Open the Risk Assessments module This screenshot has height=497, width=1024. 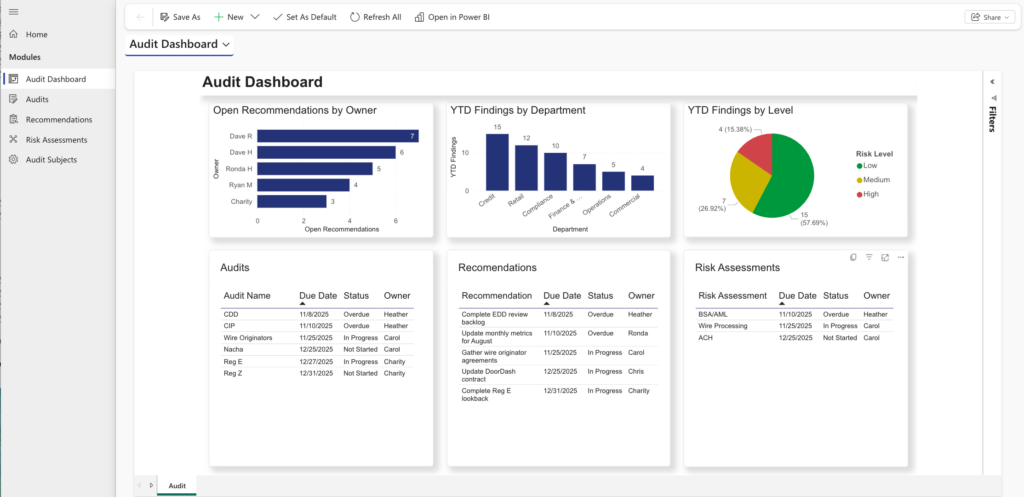click(56, 139)
